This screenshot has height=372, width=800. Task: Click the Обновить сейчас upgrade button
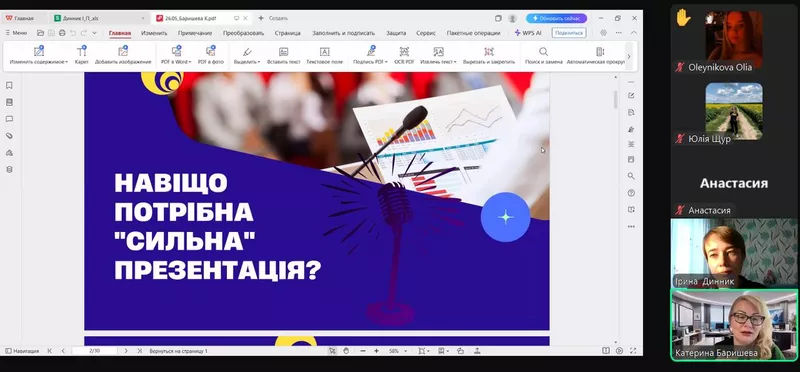point(557,18)
